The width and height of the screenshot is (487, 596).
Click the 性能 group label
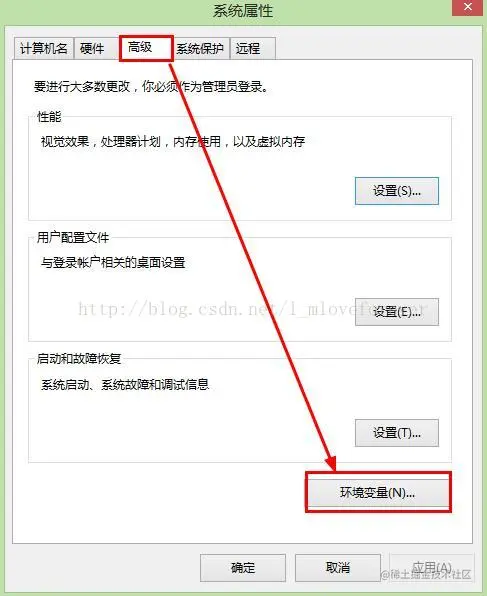click(x=49, y=117)
